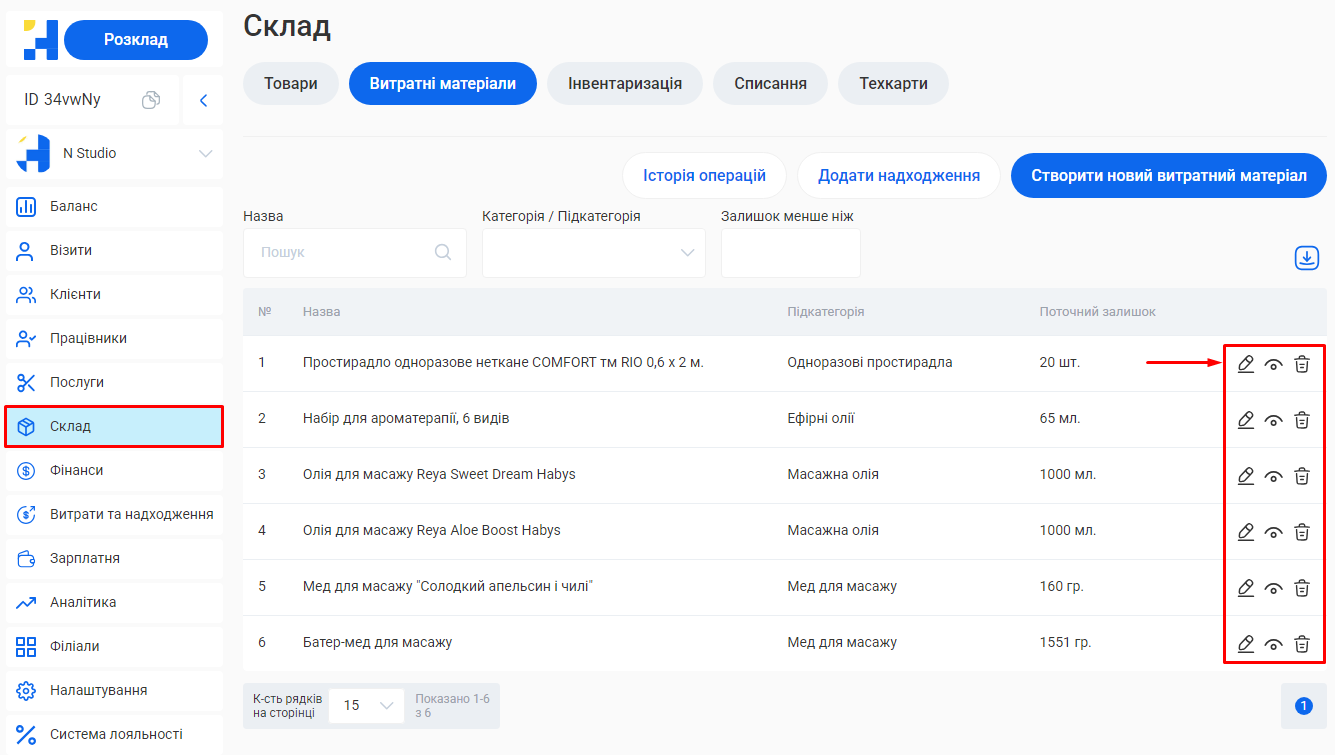Image resolution: width=1335 pixels, height=755 pixels.
Task: Click the search magnifier icon in Назва field
Action: (443, 253)
